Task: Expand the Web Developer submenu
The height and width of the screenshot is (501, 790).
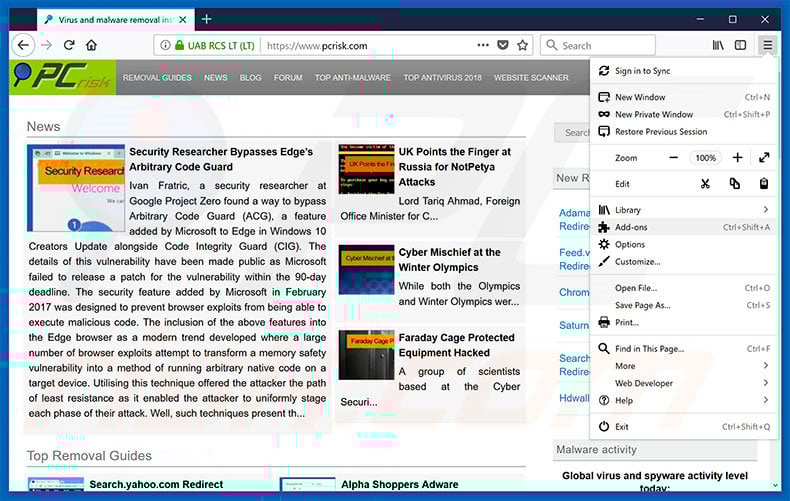Action: [765, 383]
